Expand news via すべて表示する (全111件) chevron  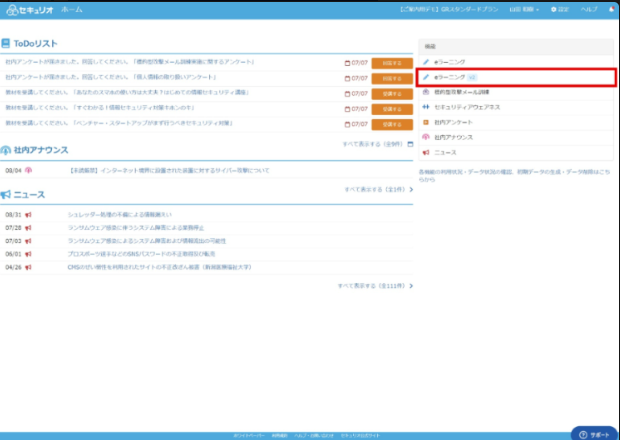click(411, 286)
